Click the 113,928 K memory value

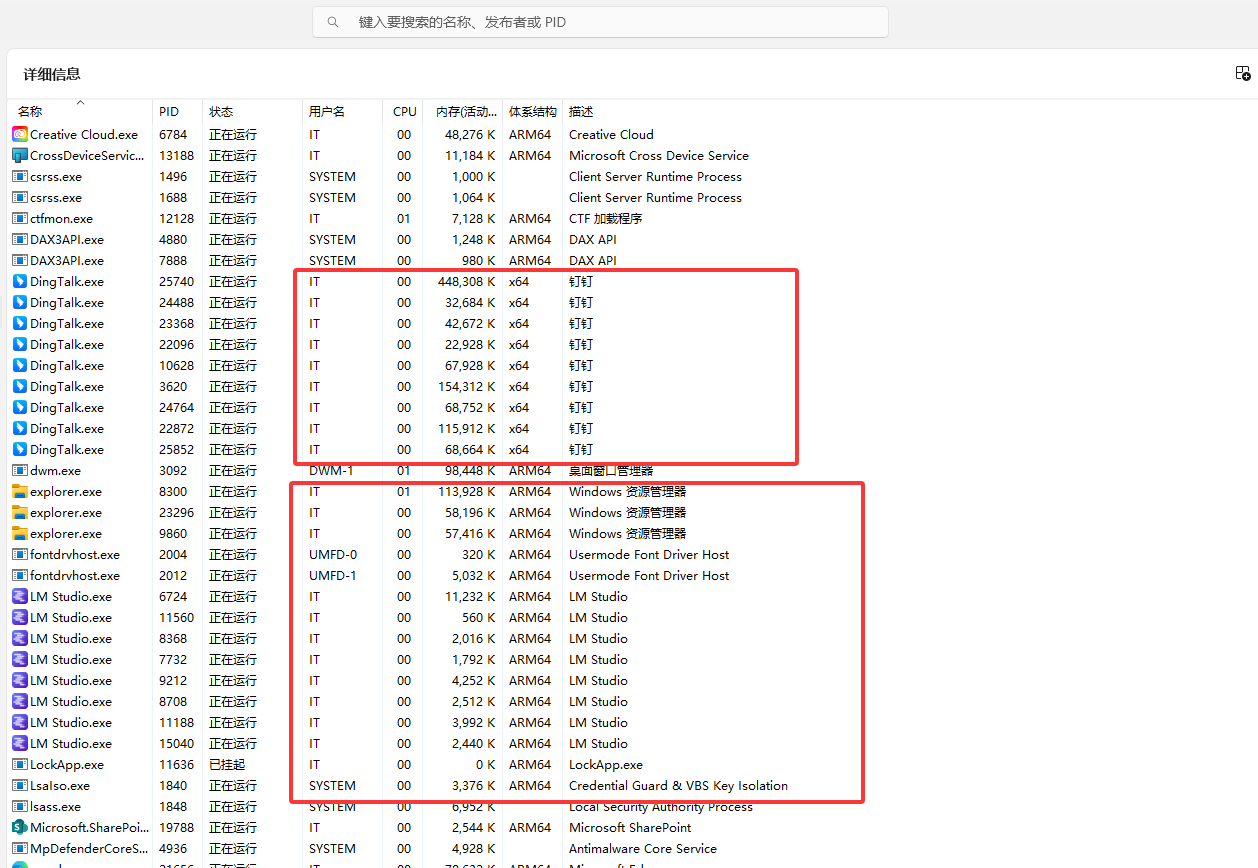(466, 491)
